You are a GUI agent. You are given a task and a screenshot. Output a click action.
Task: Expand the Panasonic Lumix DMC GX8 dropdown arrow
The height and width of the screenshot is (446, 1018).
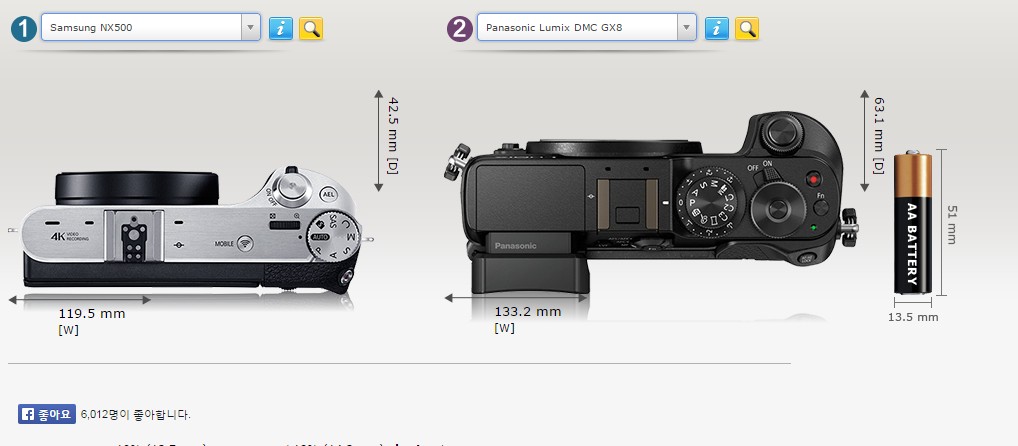[687, 27]
